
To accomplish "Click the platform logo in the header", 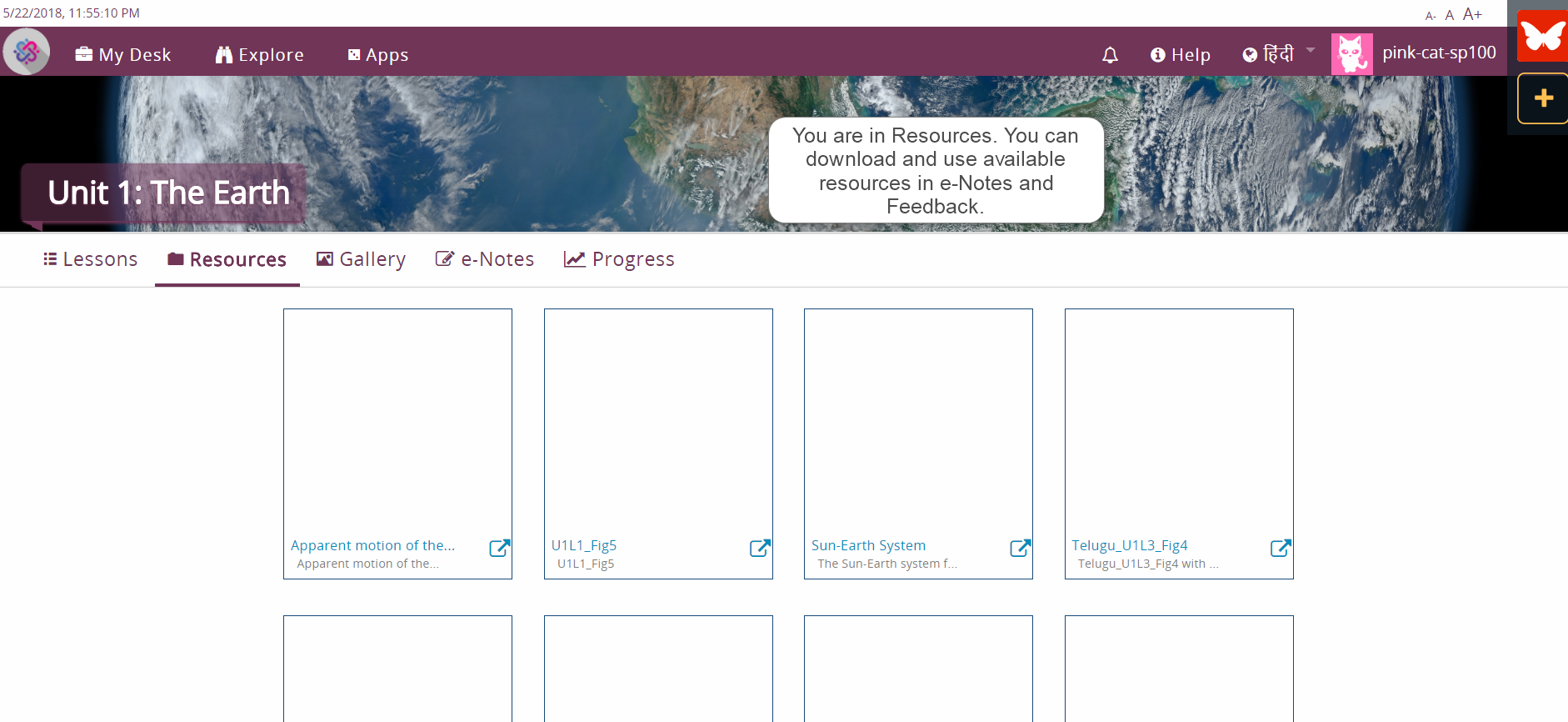I will point(27,53).
